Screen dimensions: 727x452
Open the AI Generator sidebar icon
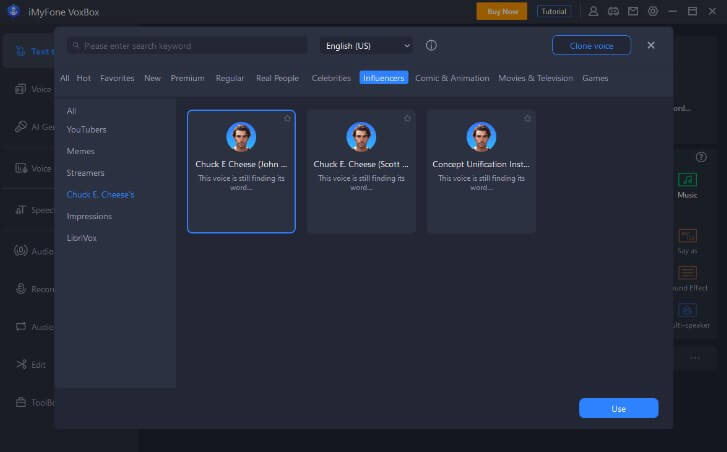[x=20, y=127]
